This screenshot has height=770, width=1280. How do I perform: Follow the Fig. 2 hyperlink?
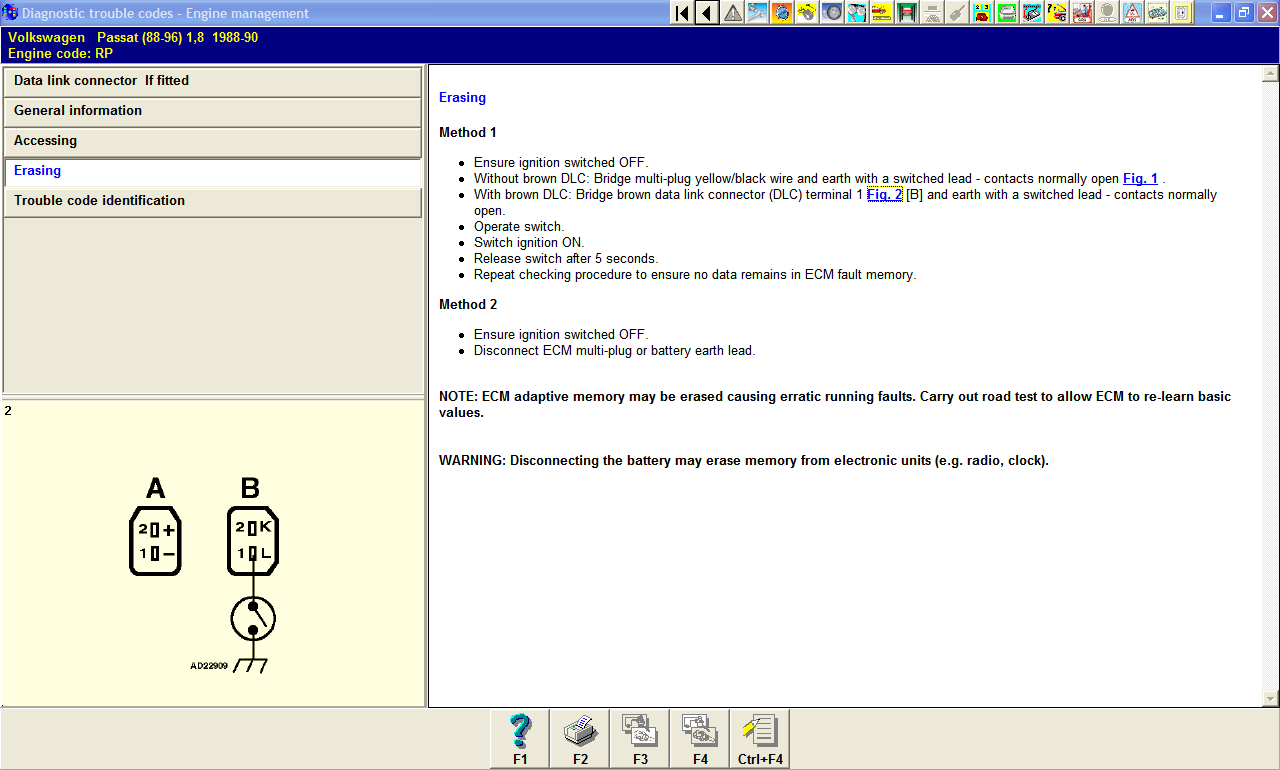click(x=884, y=195)
